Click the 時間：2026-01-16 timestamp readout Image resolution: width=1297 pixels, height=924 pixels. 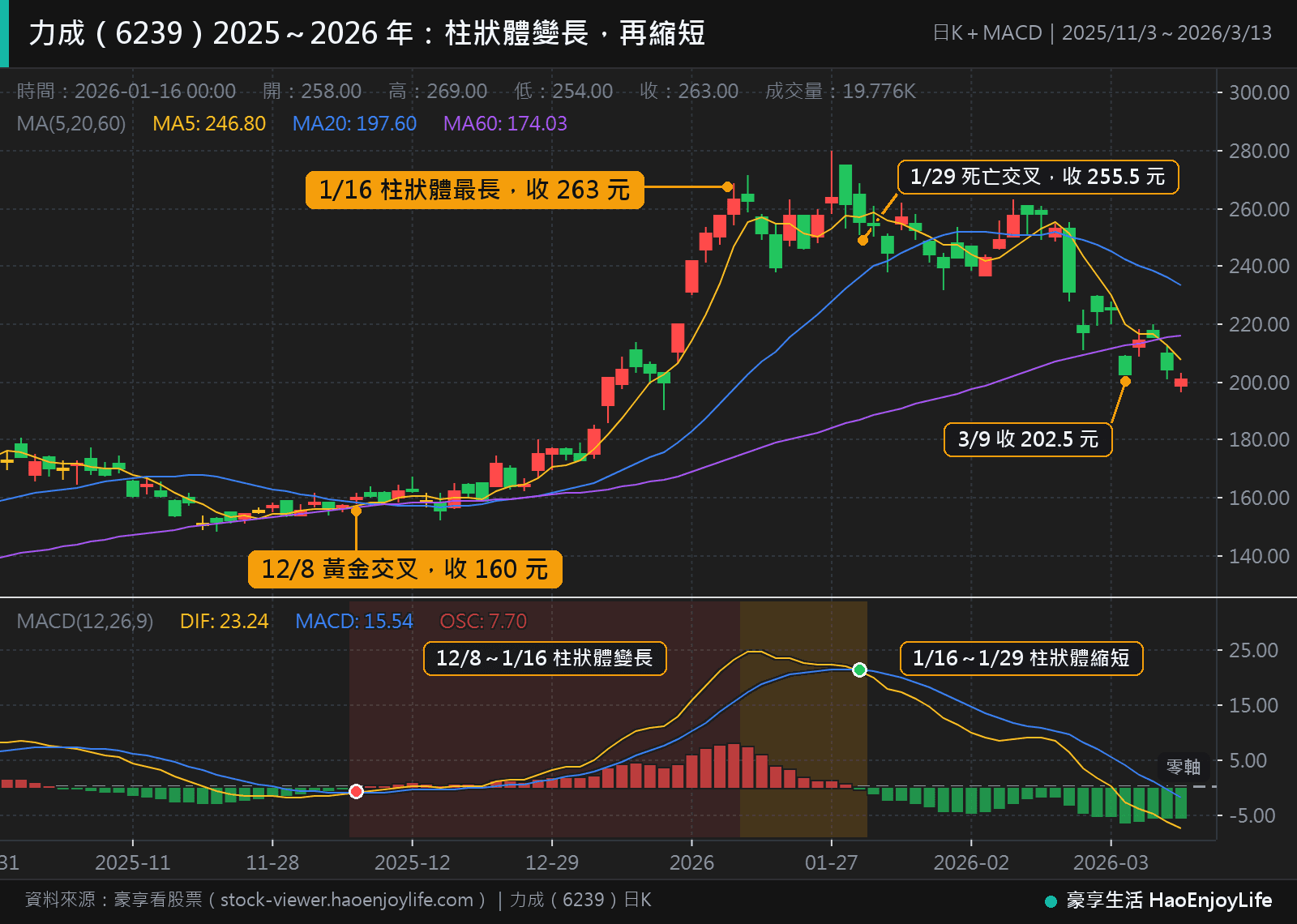coord(126,91)
